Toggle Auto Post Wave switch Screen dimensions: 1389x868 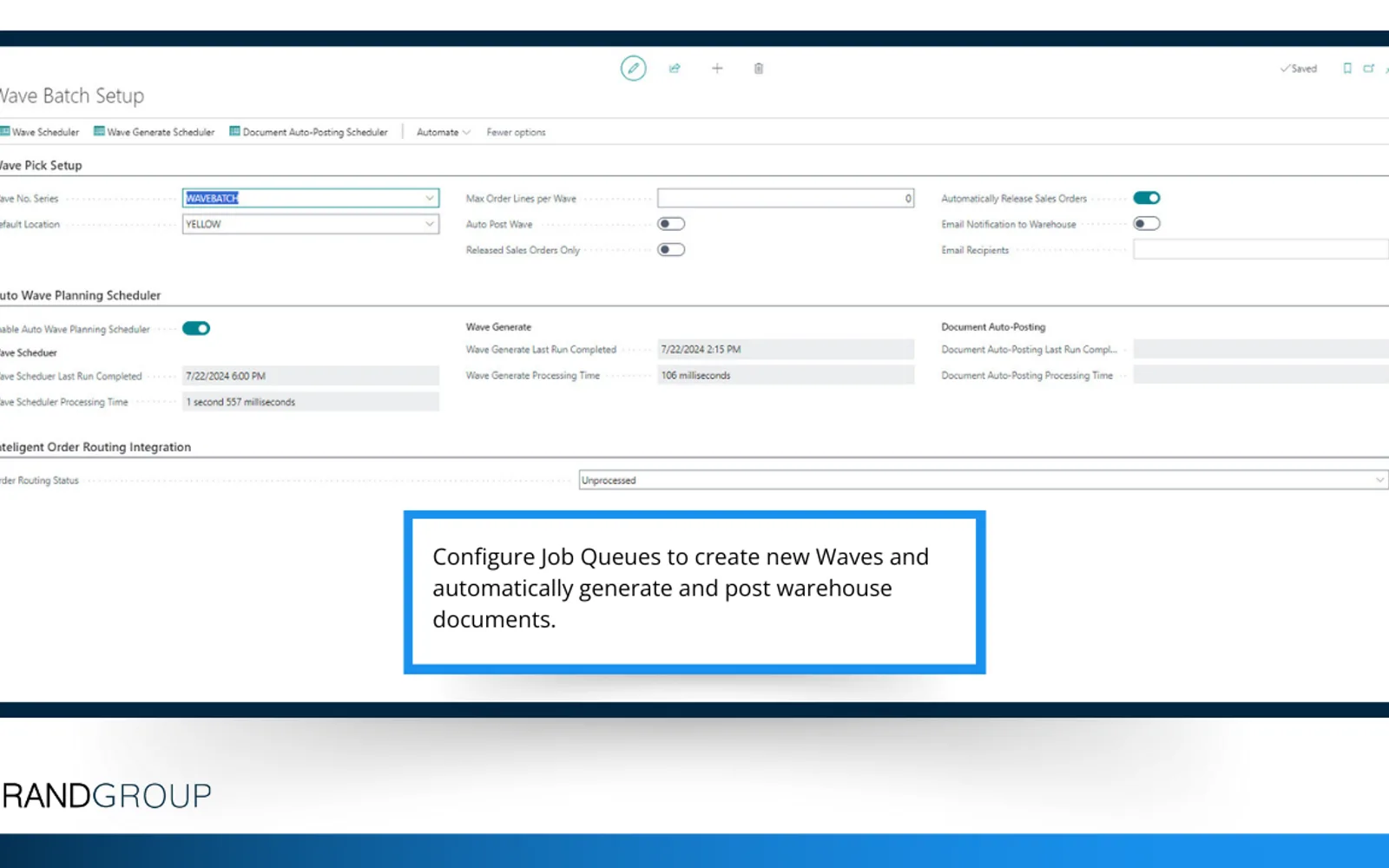[671, 224]
